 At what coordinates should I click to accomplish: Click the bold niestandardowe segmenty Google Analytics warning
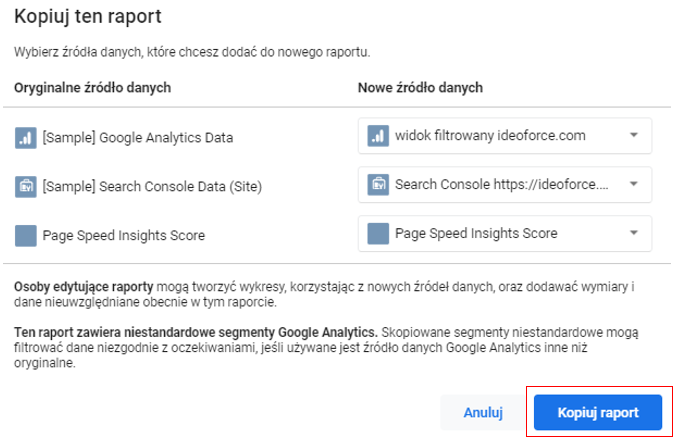coord(194,331)
